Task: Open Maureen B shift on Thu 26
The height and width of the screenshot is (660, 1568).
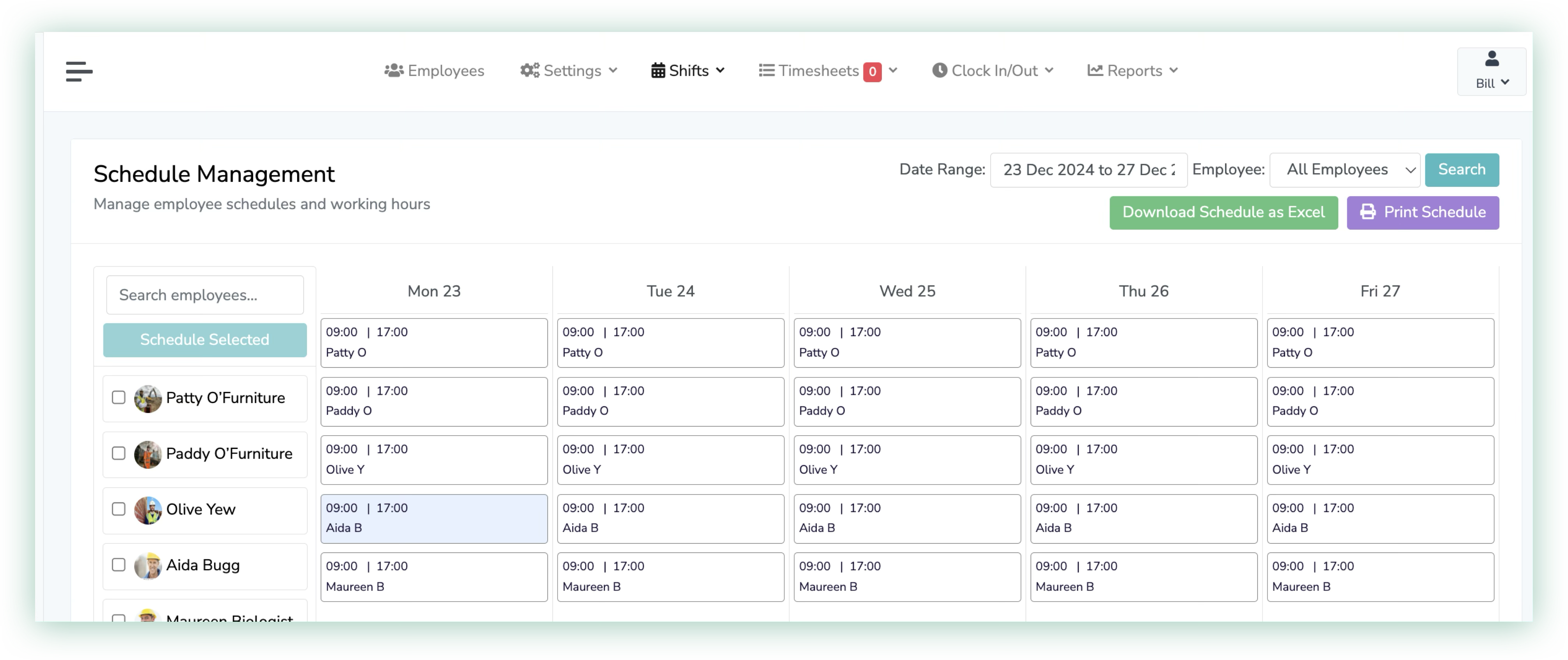Action: click(1144, 577)
